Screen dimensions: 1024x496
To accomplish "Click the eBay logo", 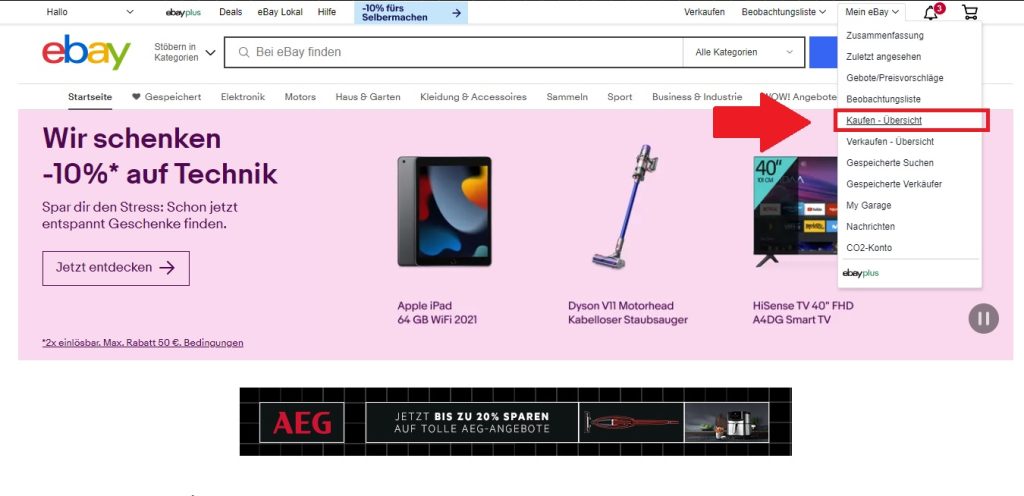I will pos(86,52).
